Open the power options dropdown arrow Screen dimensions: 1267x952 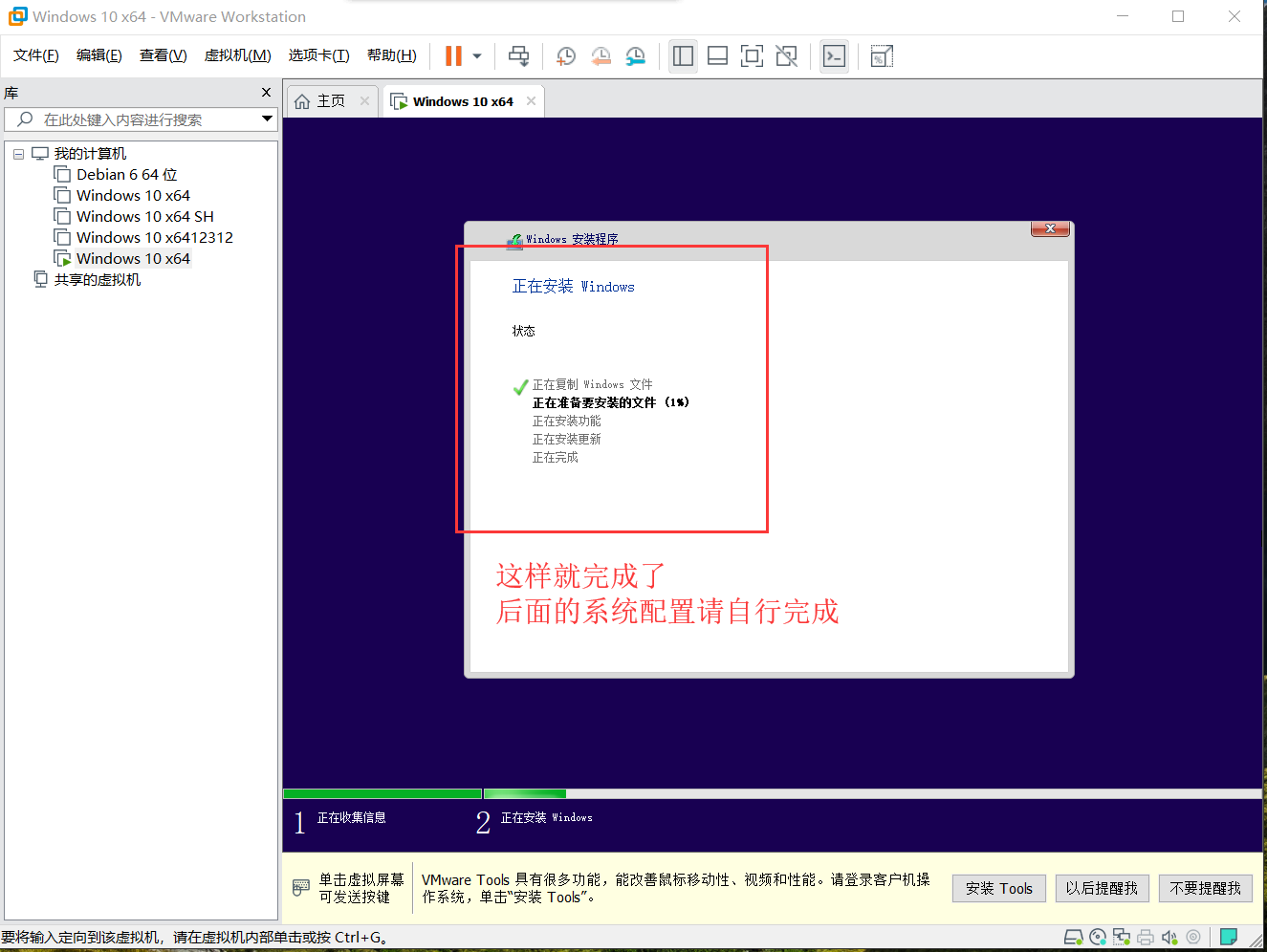coord(477,56)
